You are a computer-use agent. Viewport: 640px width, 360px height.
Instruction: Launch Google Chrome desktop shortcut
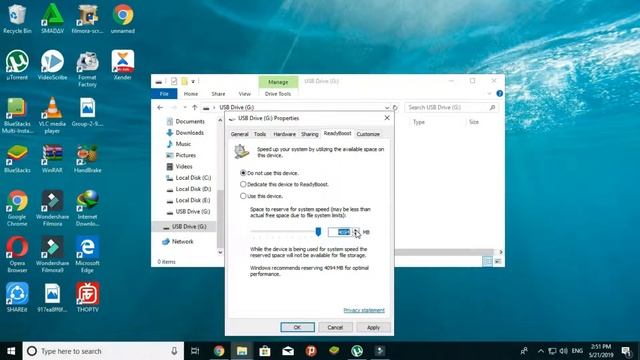(x=17, y=208)
